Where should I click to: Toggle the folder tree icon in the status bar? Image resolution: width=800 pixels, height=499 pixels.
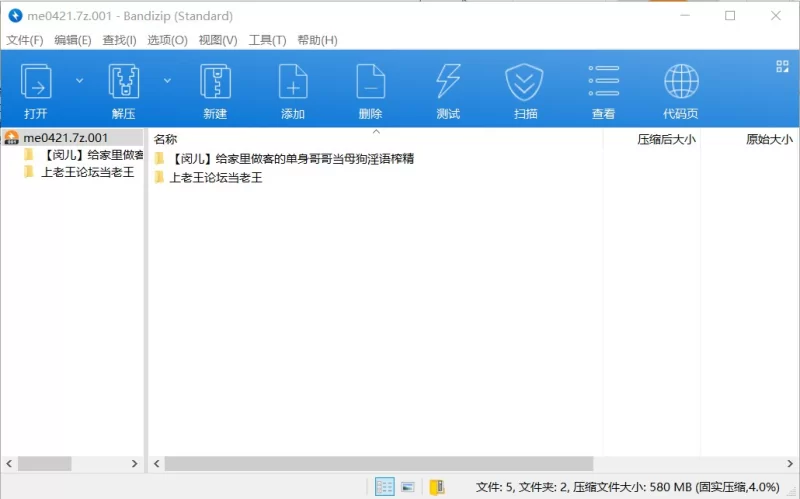[437, 487]
